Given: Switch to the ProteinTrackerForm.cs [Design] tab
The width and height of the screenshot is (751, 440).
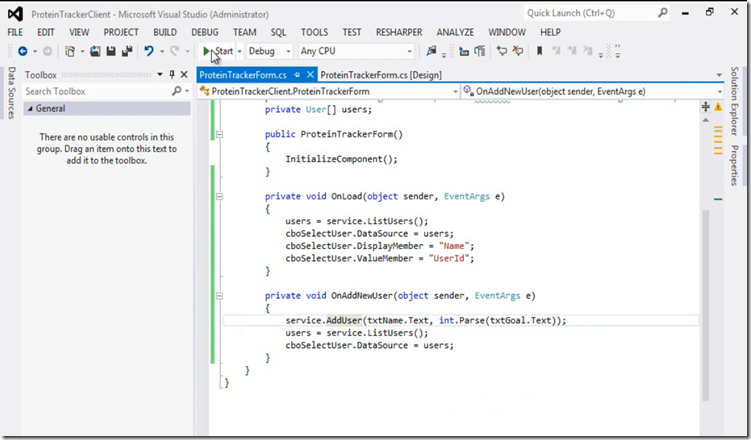Looking at the screenshot, I should point(381,75).
